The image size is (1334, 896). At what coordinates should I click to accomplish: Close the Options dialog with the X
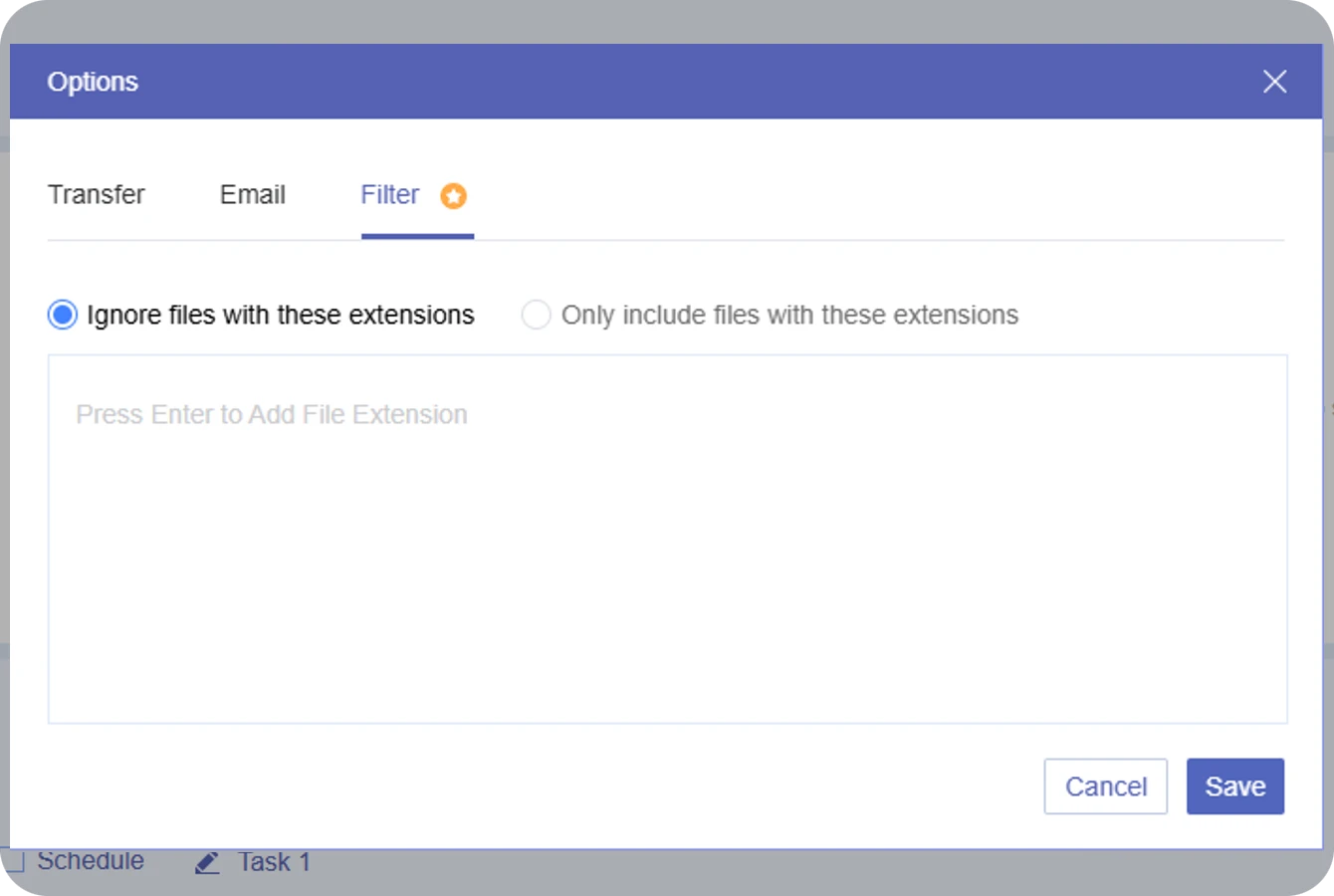(1274, 82)
